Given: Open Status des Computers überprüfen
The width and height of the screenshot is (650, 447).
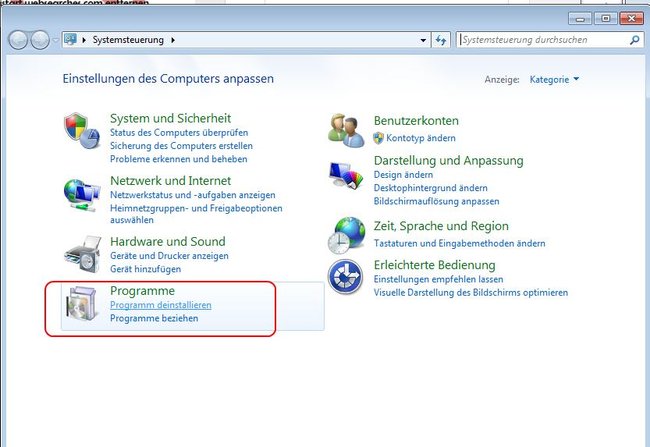Looking at the screenshot, I should [179, 133].
